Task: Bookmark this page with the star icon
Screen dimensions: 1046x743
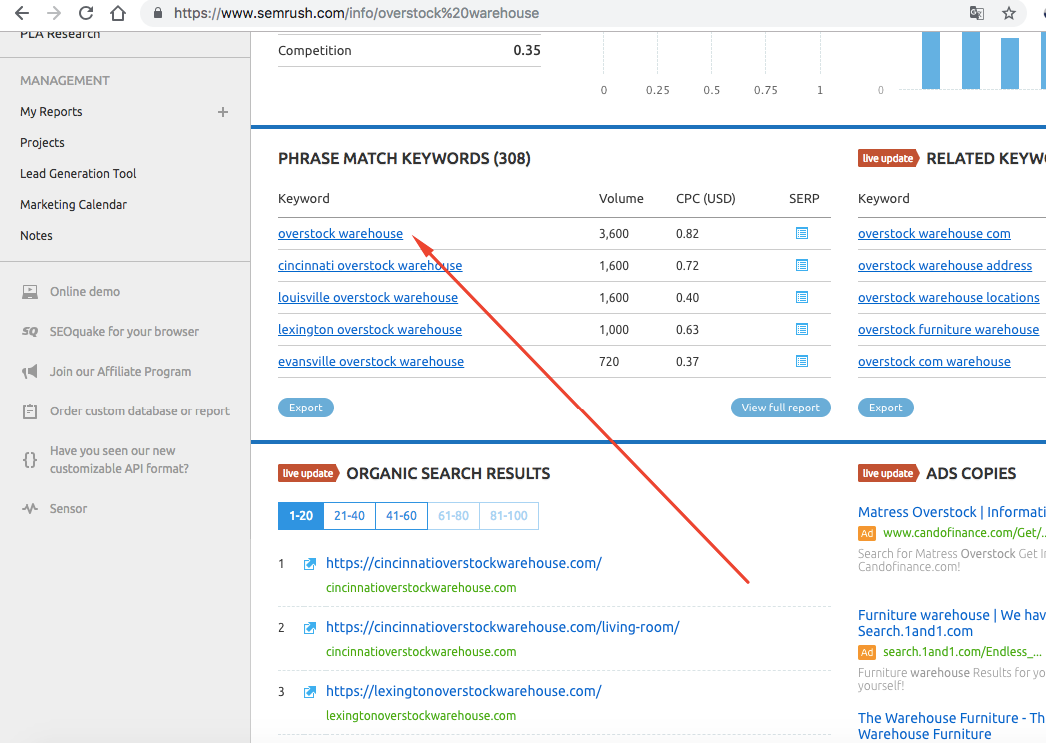Action: [x=1009, y=13]
